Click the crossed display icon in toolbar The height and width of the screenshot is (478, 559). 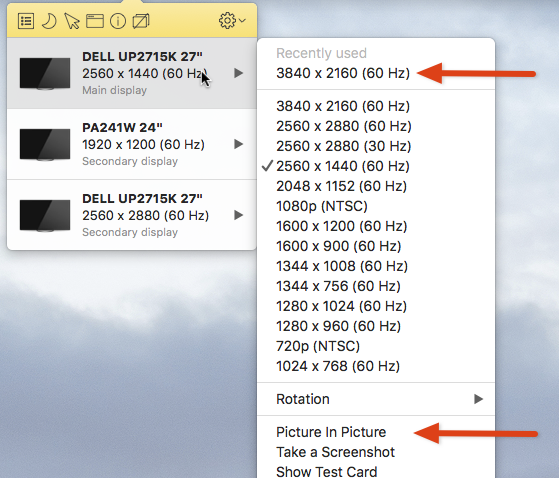141,21
